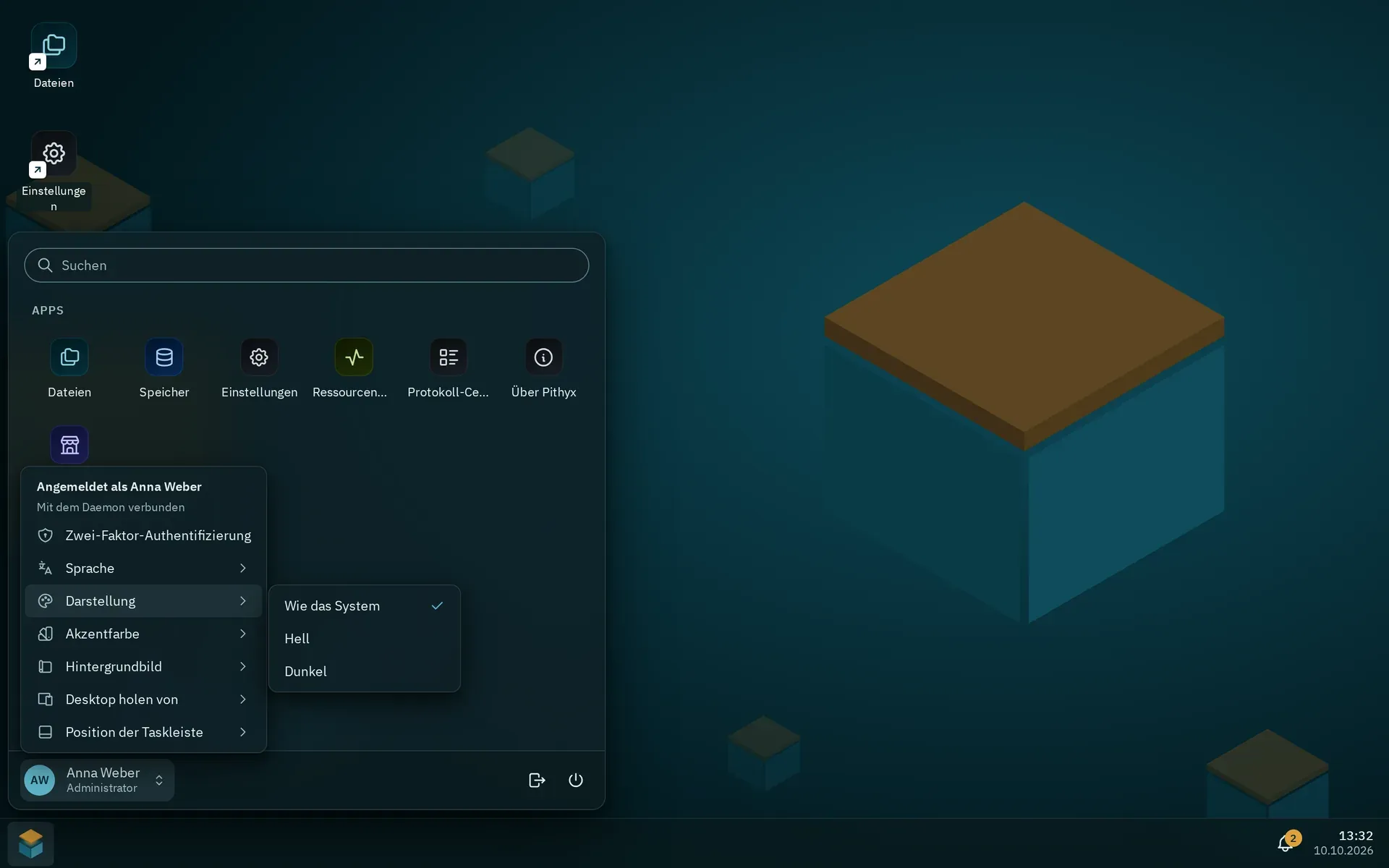Open the Speicher app icon

tap(164, 357)
